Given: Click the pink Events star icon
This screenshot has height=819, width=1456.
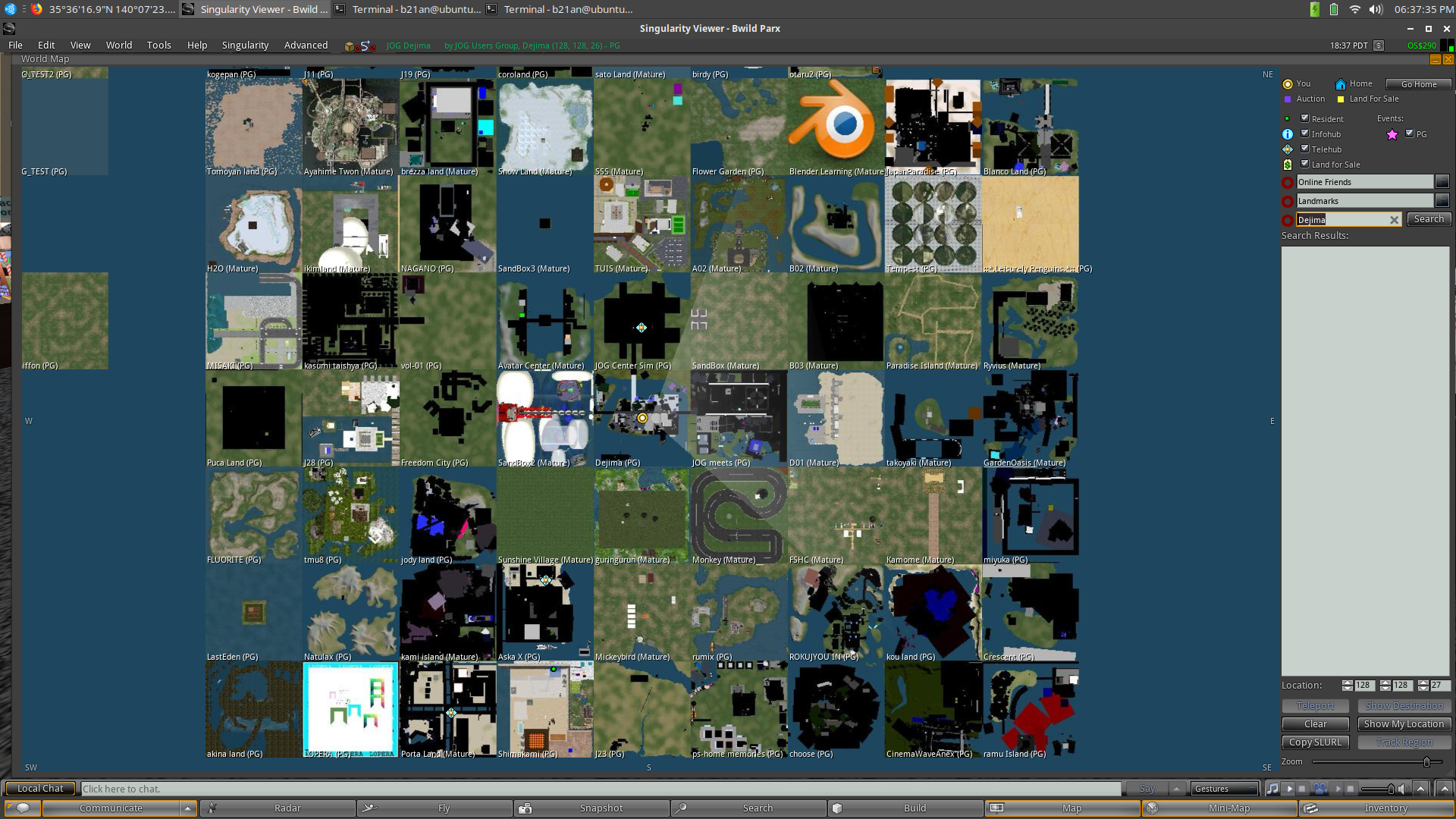Looking at the screenshot, I should 1392,134.
